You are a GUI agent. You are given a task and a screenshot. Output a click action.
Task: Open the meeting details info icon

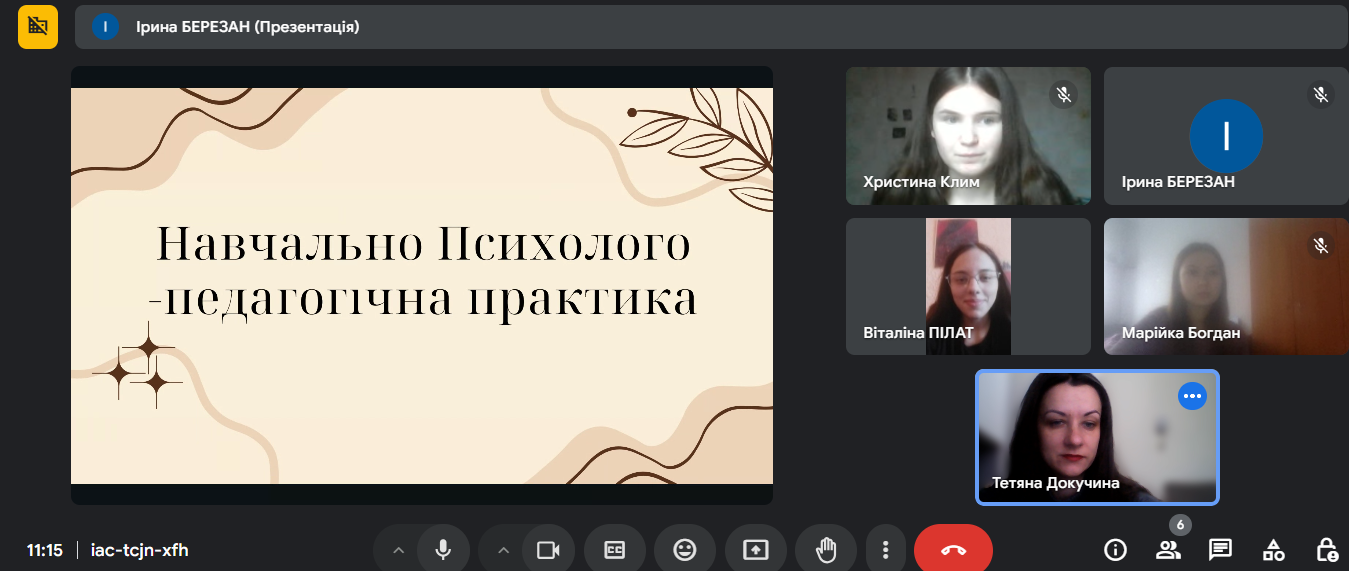[1115, 549]
